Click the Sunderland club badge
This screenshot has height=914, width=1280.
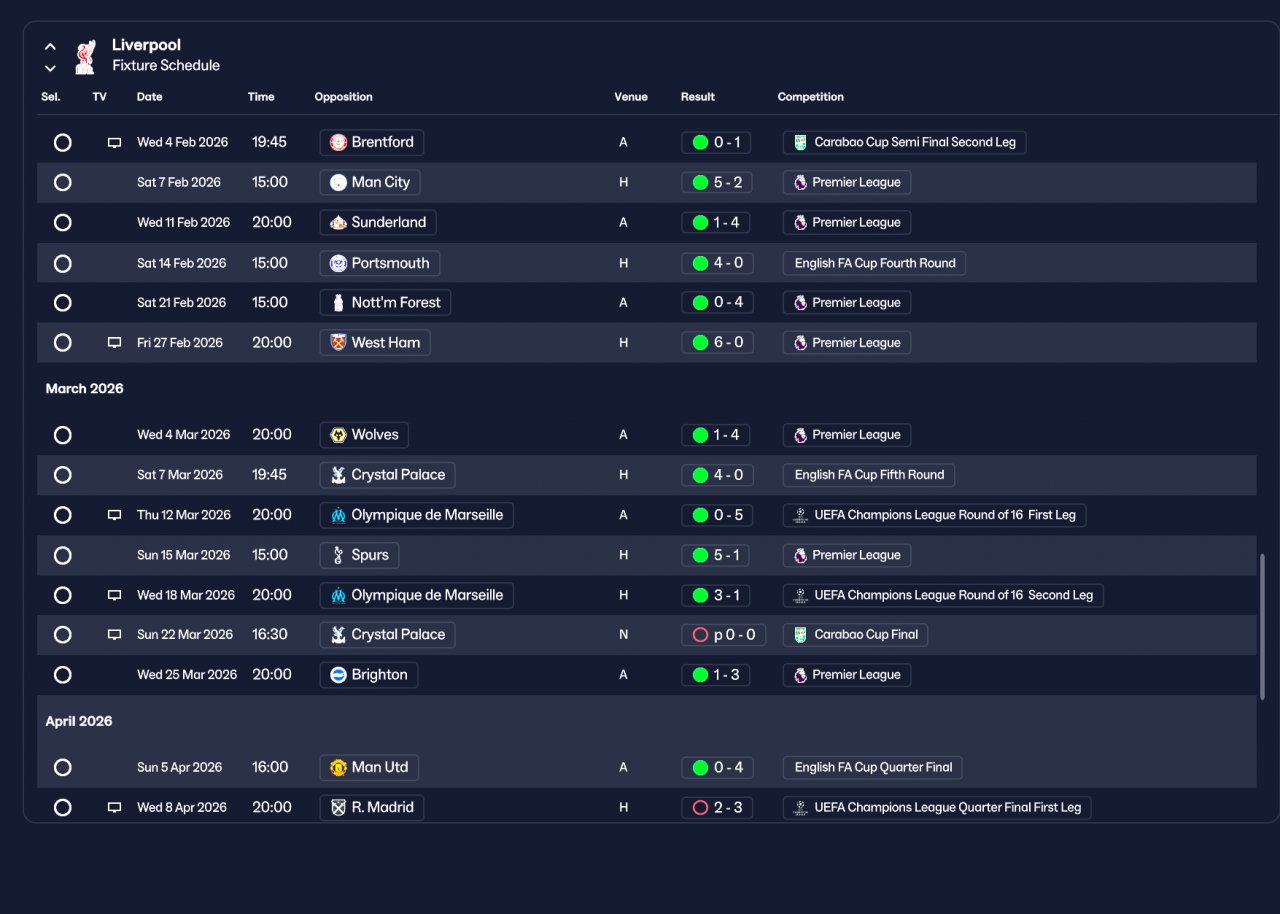pyautogui.click(x=338, y=222)
